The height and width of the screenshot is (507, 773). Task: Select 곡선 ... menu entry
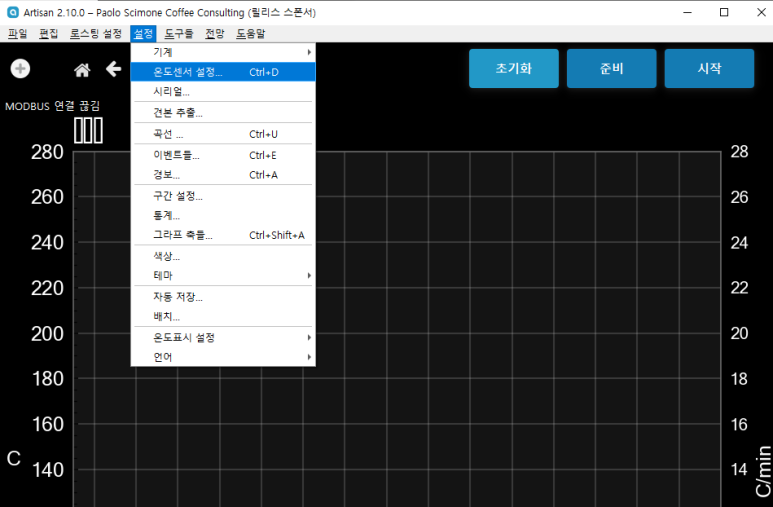[223, 134]
